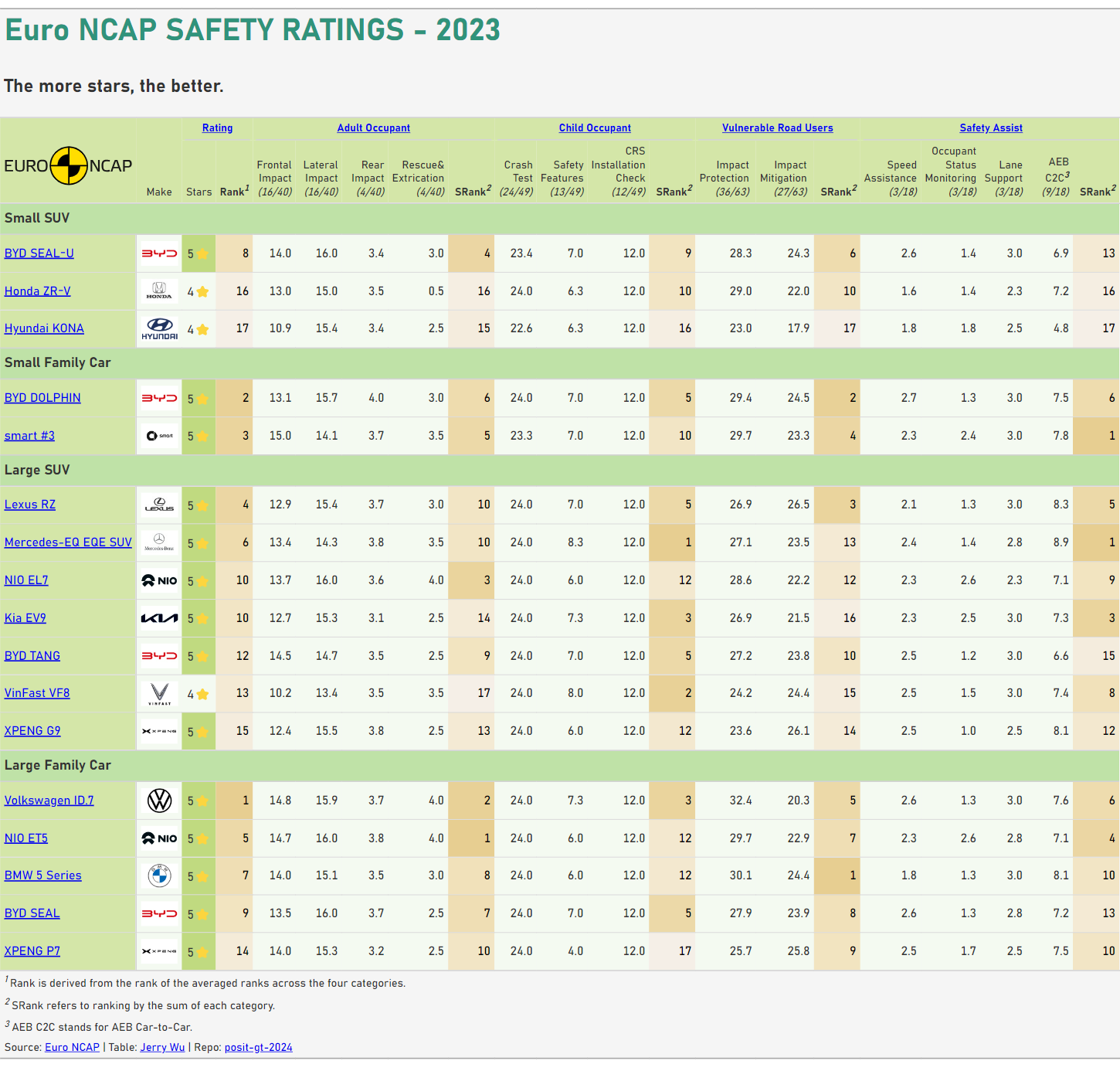Click the NIO logo in EL7 row
This screenshot has height=1071, width=1120.
(x=159, y=580)
